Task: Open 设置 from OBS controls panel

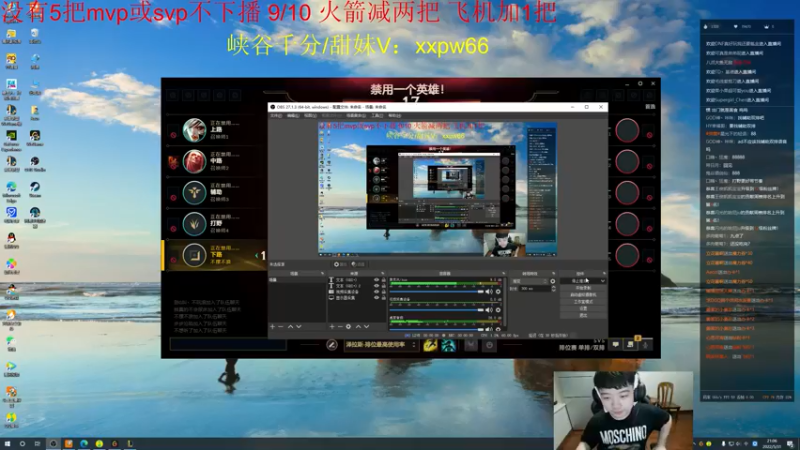Action: click(583, 309)
